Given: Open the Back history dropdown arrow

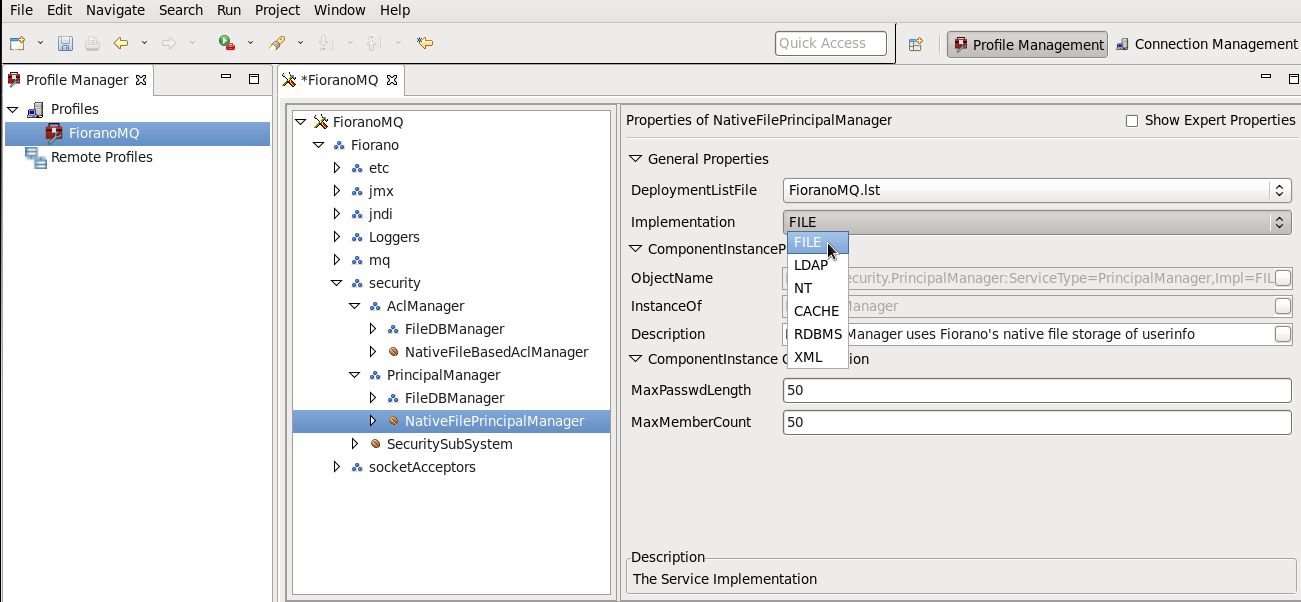Looking at the screenshot, I should [144, 43].
